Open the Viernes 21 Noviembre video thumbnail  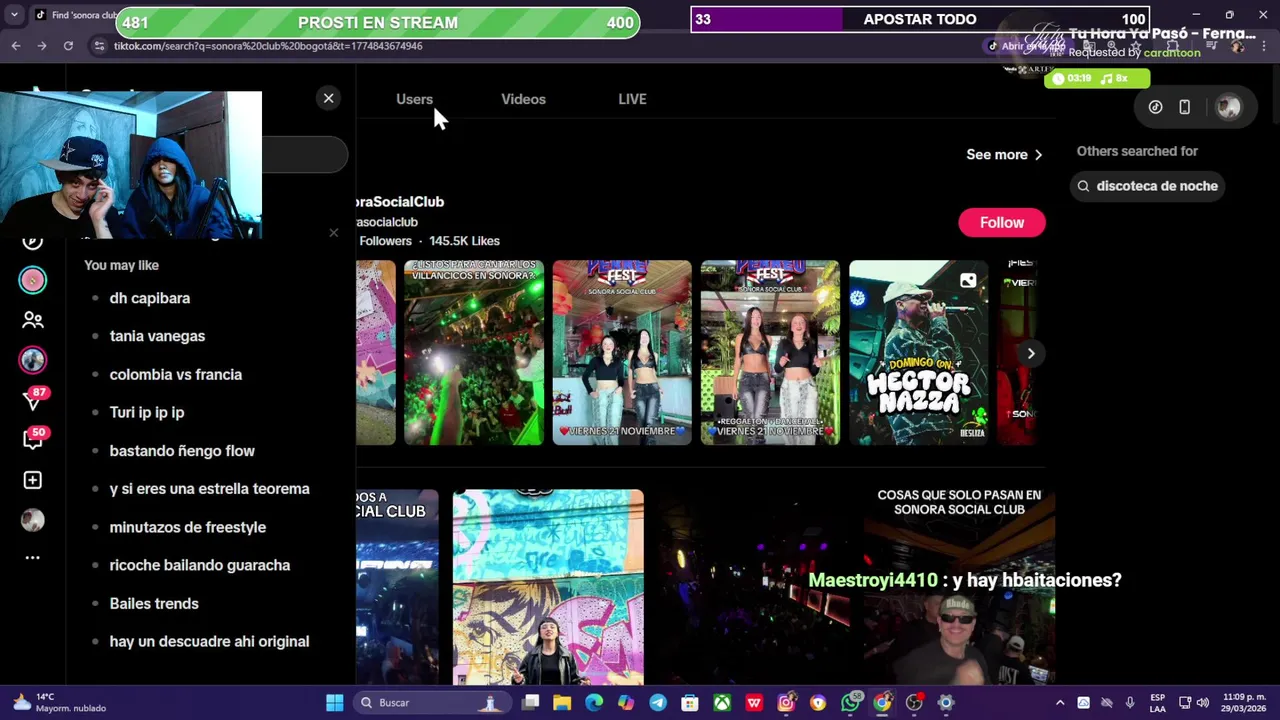[621, 352]
